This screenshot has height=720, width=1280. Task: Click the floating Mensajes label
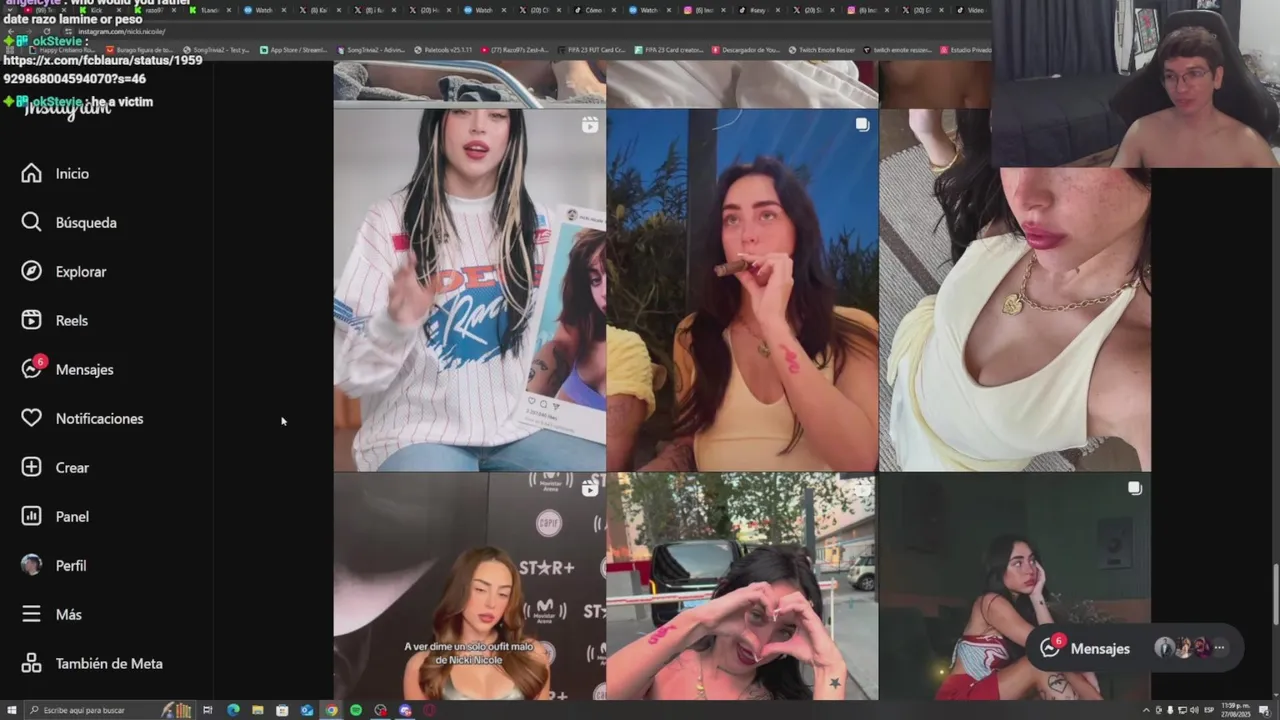[x=1100, y=649]
